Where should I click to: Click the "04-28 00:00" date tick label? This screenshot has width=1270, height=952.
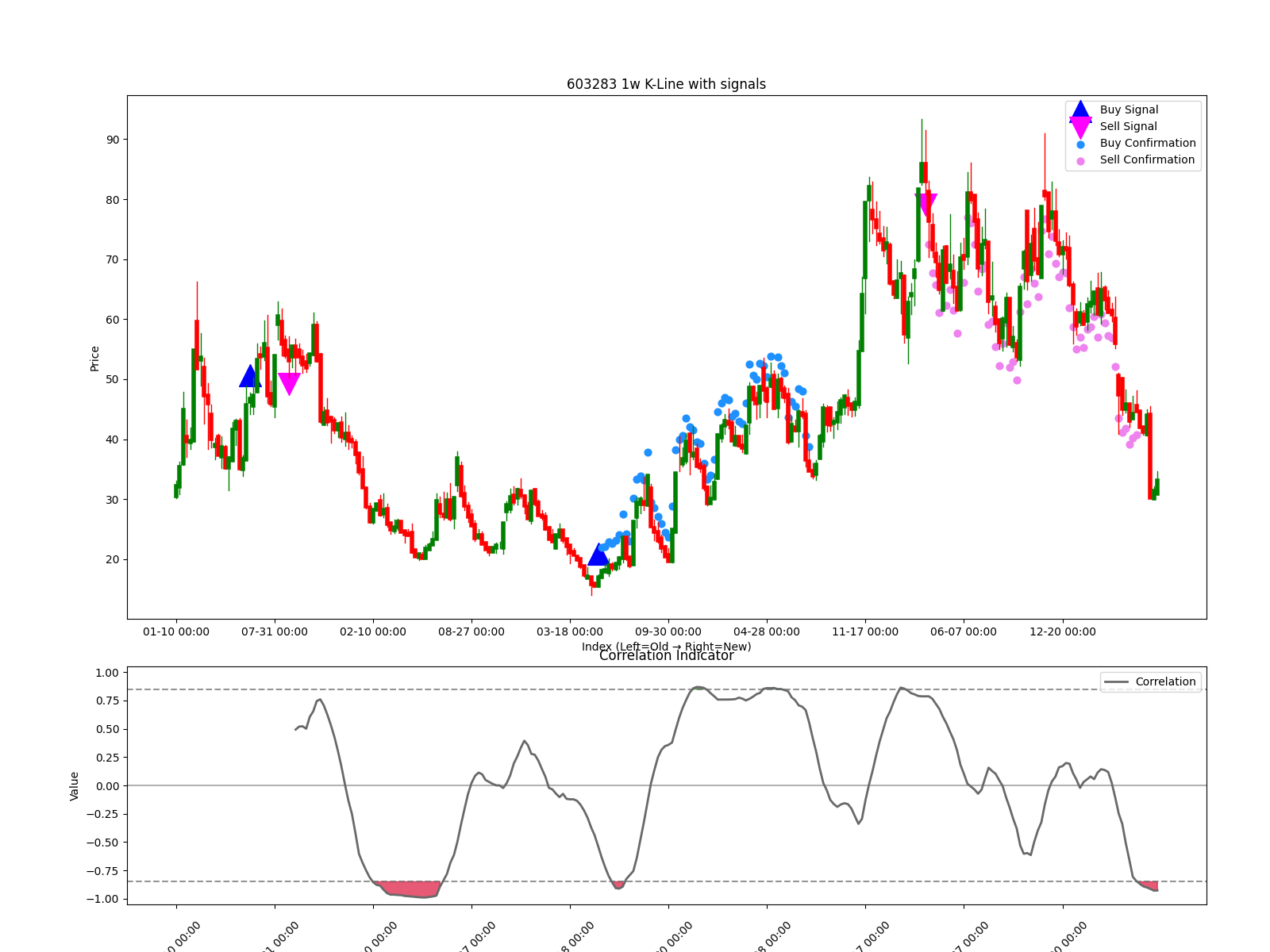pyautogui.click(x=767, y=632)
